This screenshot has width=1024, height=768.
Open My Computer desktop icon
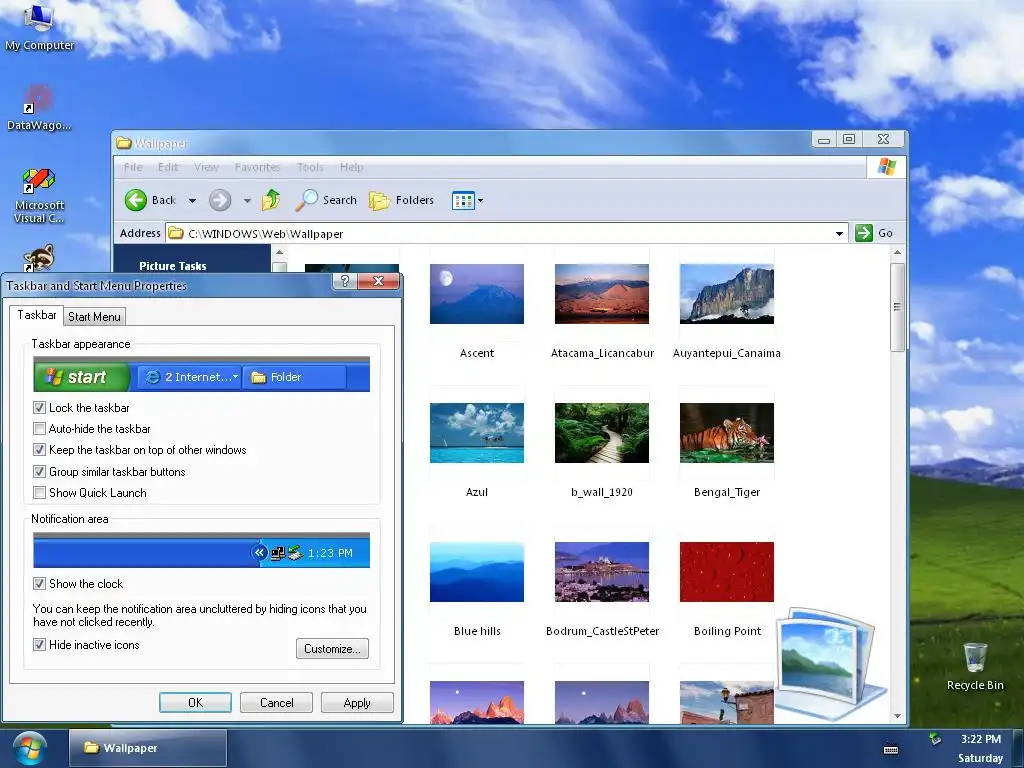point(39,26)
